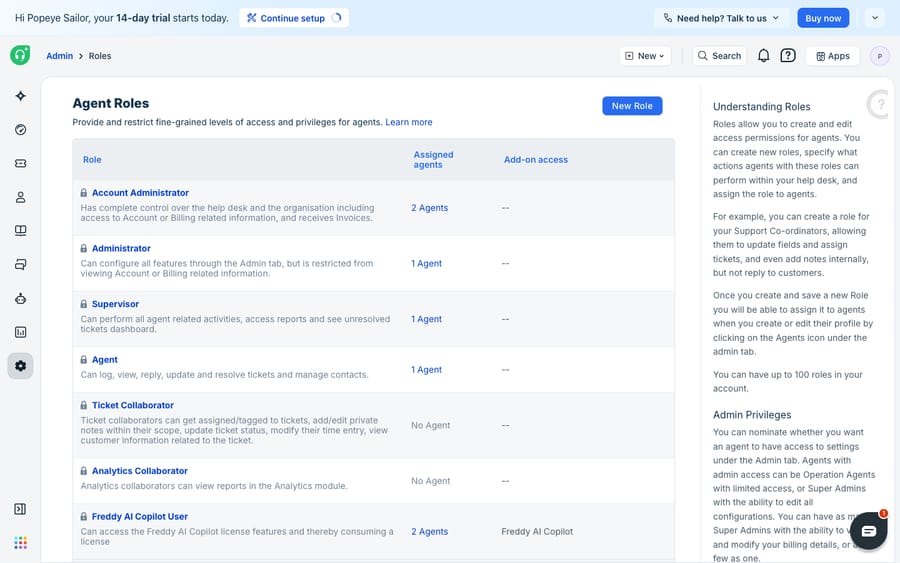Open Analytics Collaborator role
900x563 pixels.
click(x=139, y=471)
